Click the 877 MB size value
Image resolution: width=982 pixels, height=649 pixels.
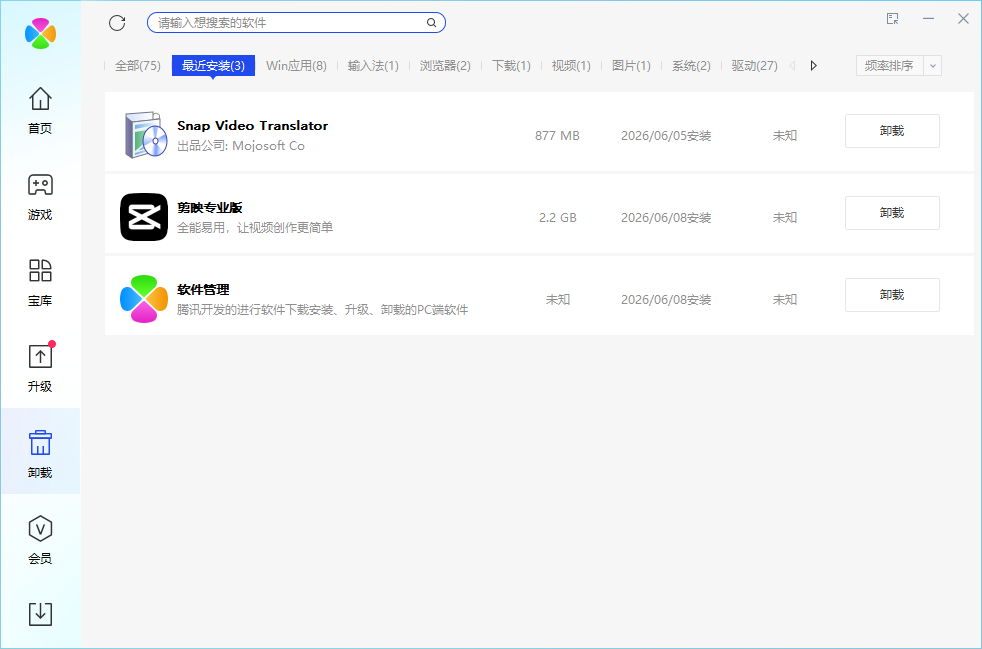(x=557, y=135)
